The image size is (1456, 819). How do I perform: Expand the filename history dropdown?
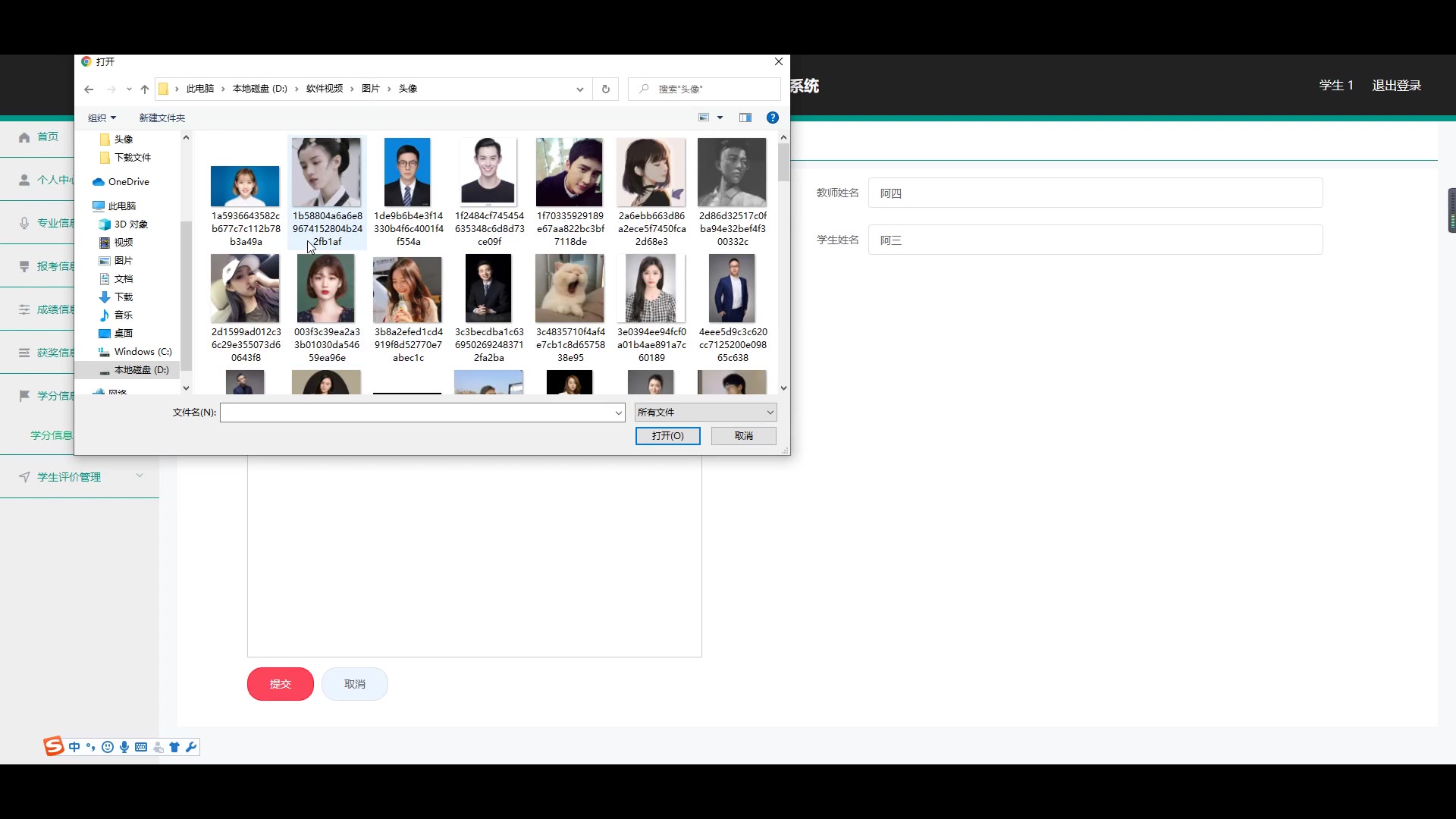(x=619, y=413)
